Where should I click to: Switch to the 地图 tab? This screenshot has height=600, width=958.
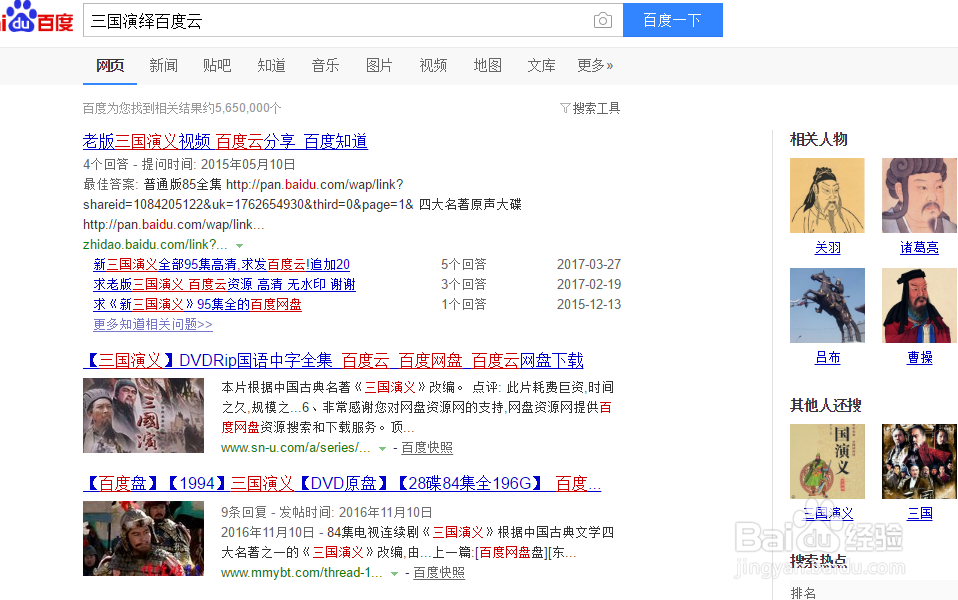488,65
